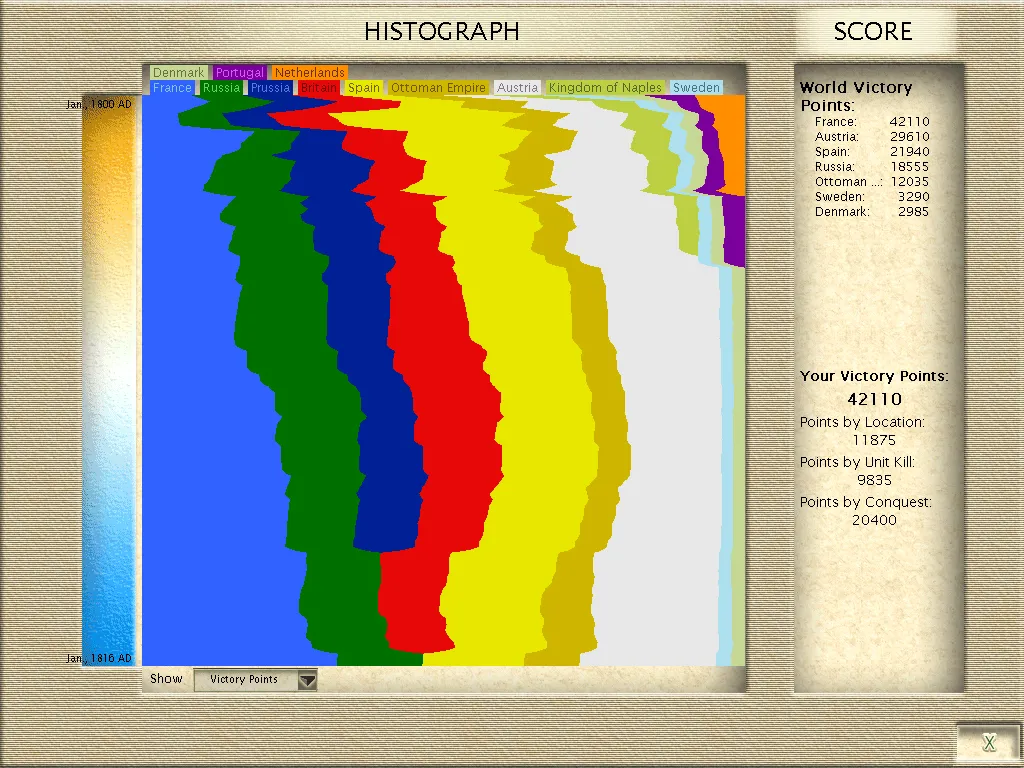
Task: Click the SCORE header tab
Action: tap(873, 31)
